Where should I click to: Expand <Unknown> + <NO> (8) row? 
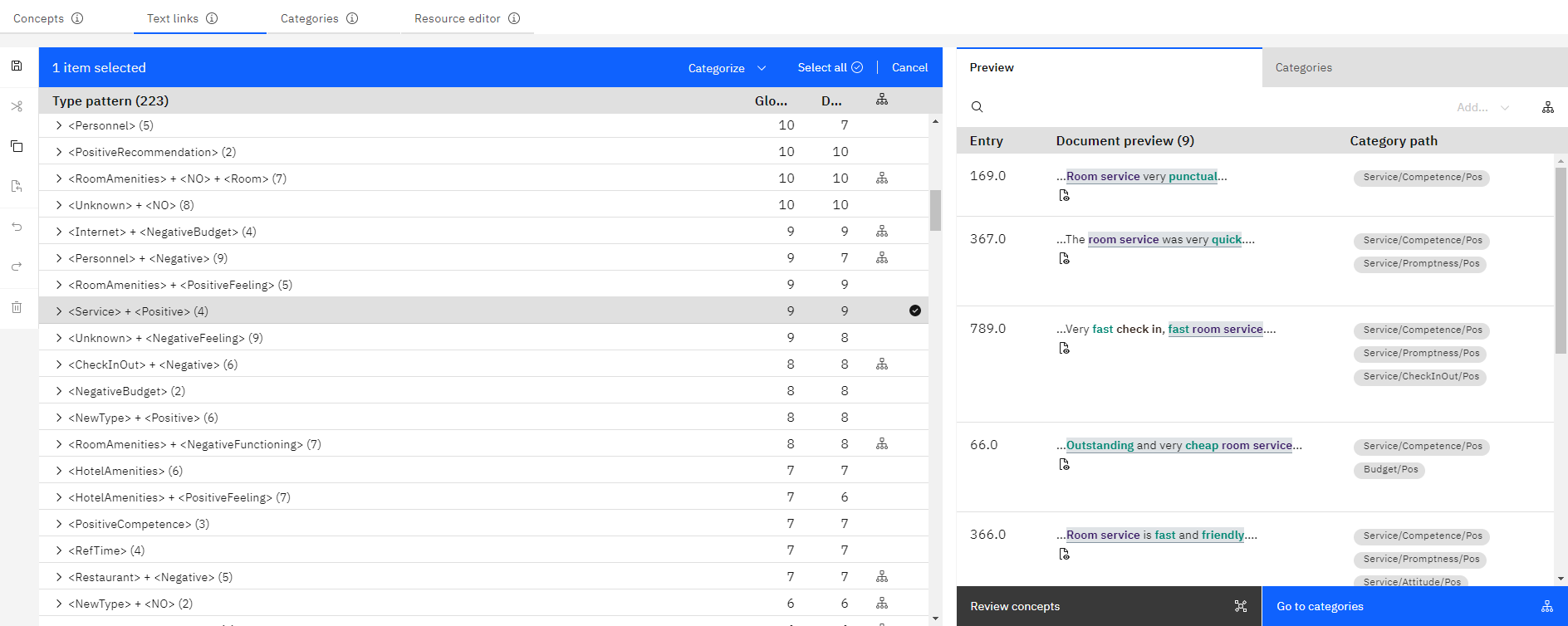click(x=59, y=205)
